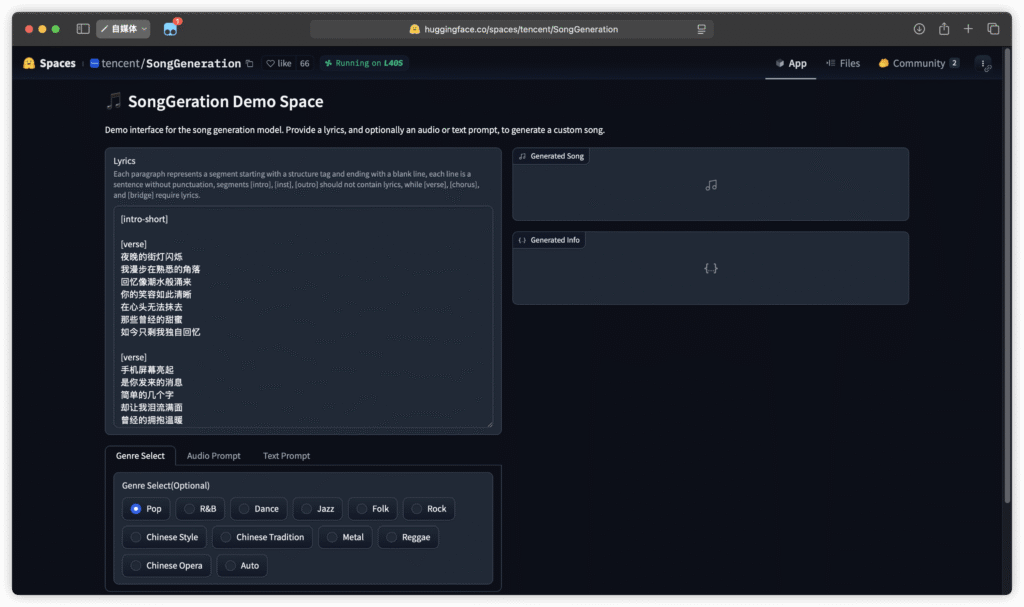This screenshot has width=1024, height=607.
Task: Click the address bar with huggingface.co URL
Action: click(x=512, y=29)
